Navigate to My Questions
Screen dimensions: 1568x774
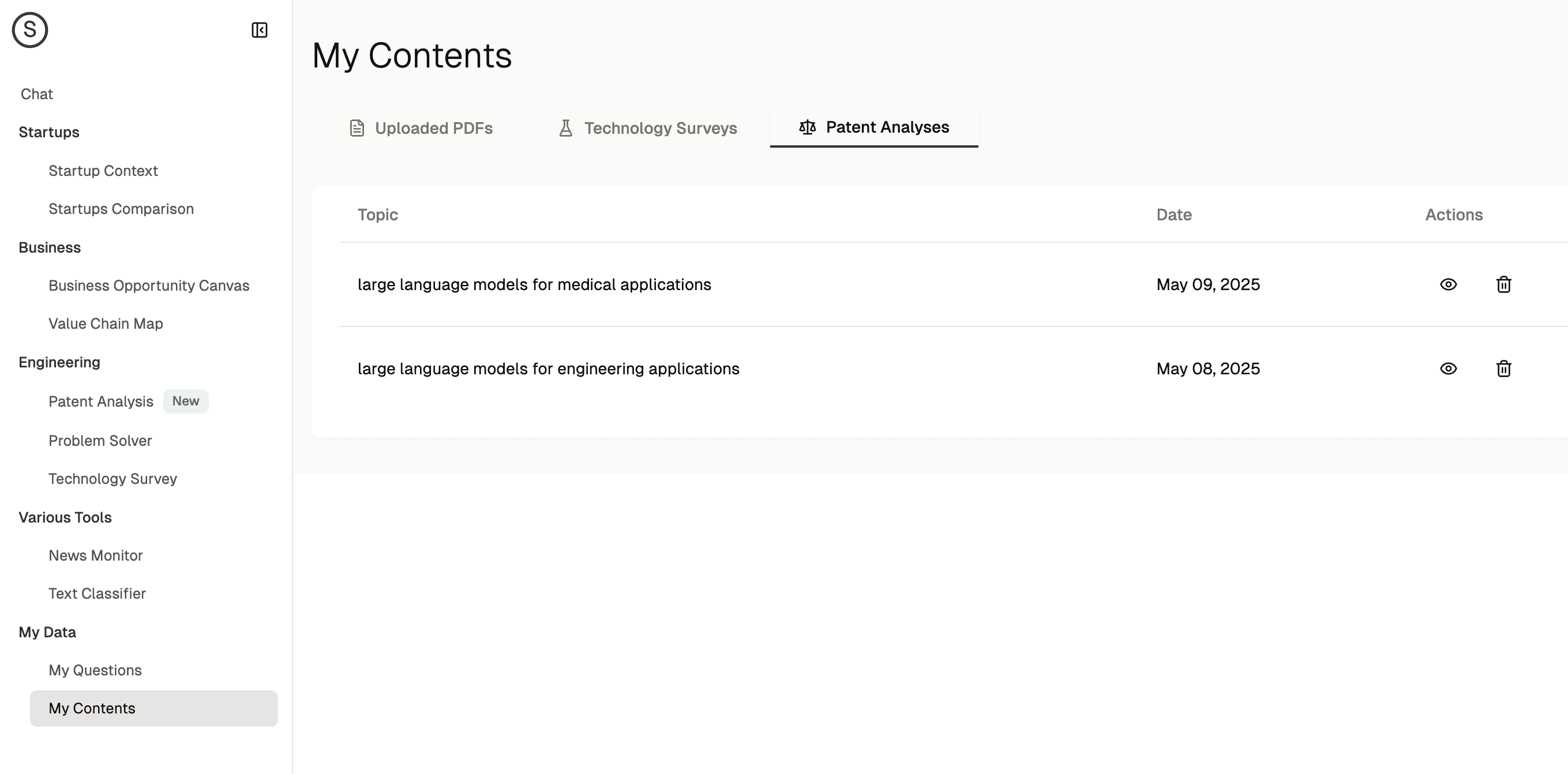point(95,670)
